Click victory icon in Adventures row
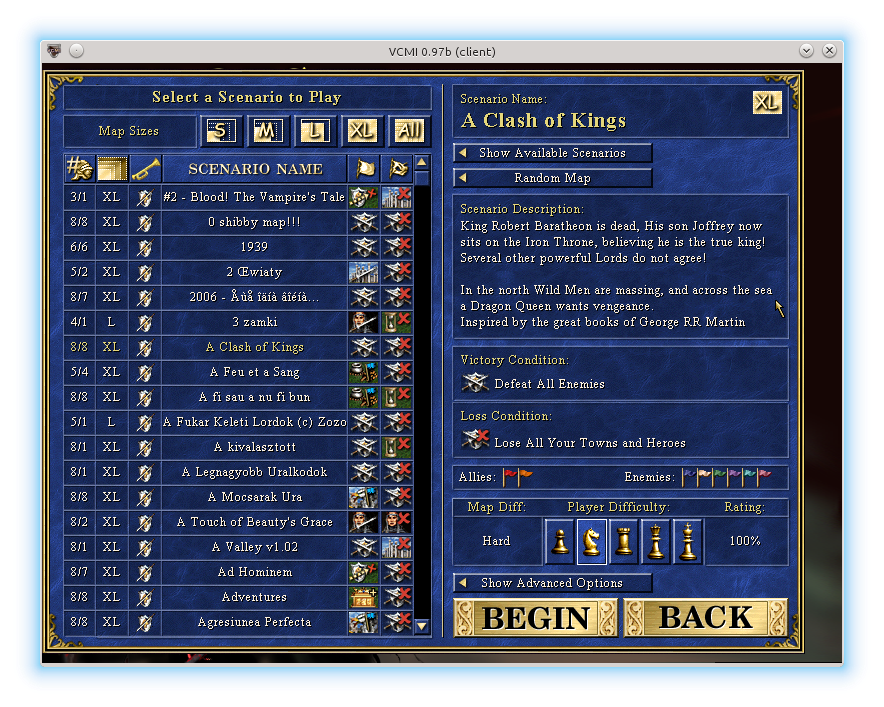 click(x=362, y=597)
